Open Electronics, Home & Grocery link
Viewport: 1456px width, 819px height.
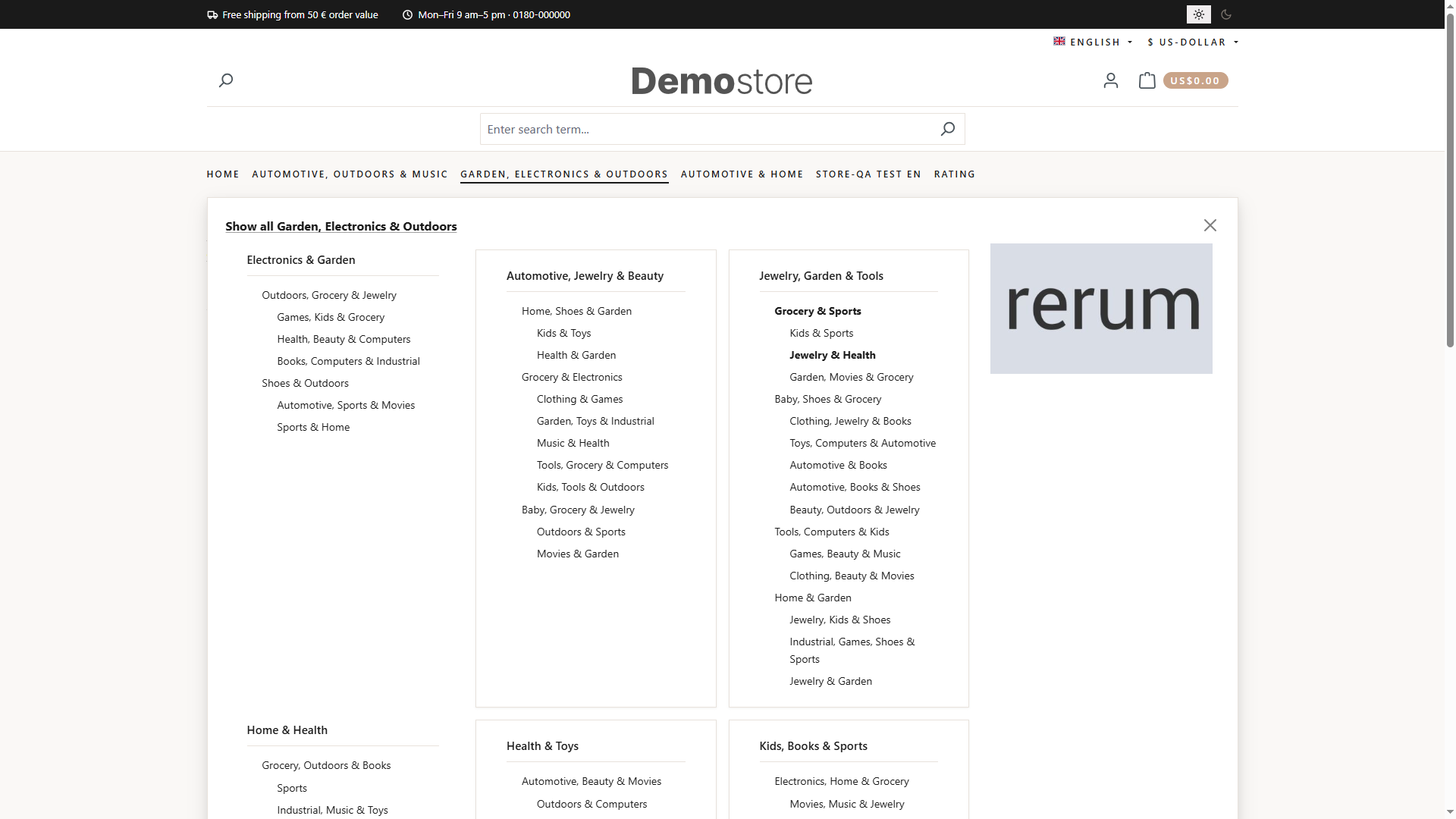842,781
